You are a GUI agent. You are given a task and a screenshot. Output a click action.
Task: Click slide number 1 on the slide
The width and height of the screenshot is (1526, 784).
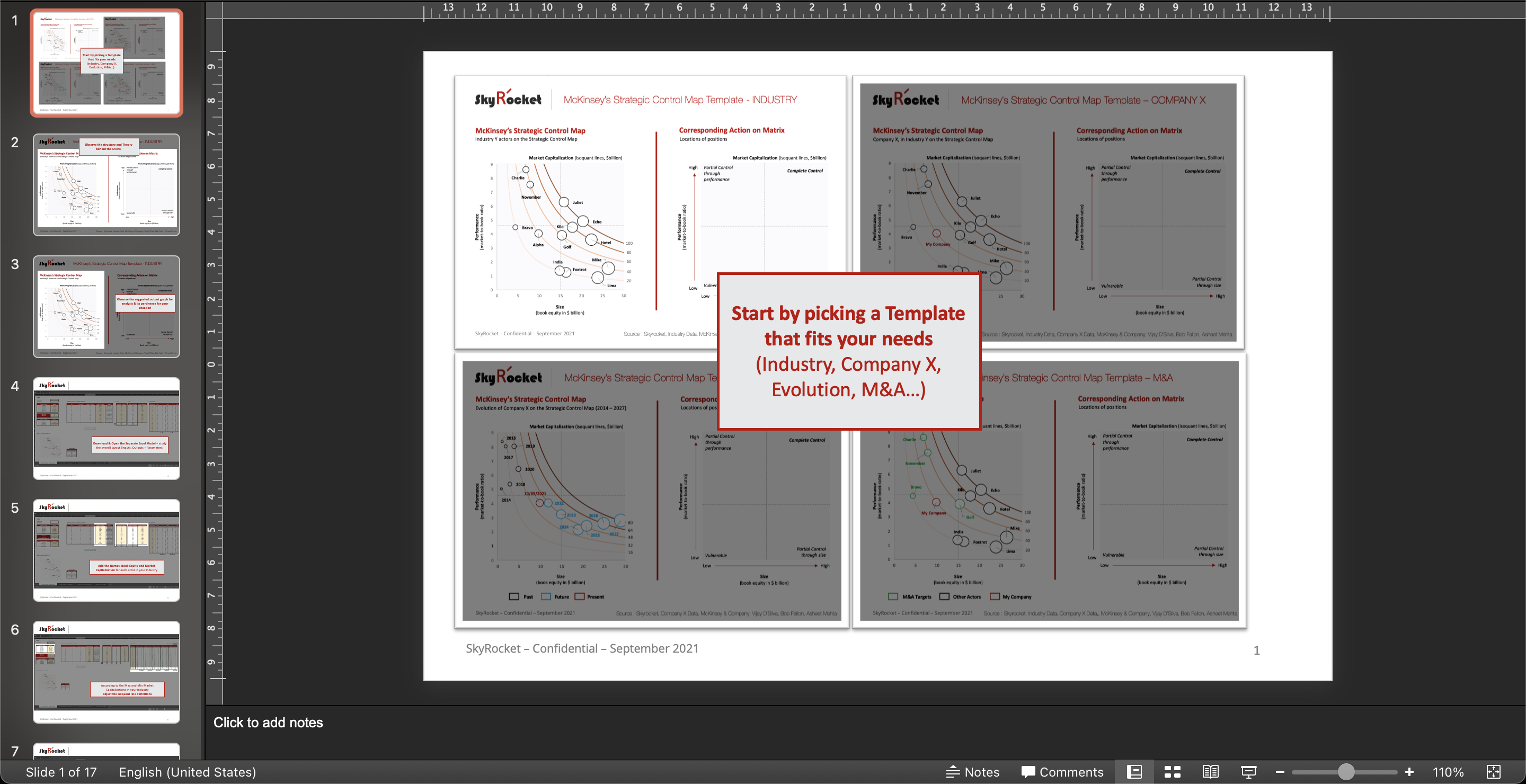click(x=1256, y=650)
